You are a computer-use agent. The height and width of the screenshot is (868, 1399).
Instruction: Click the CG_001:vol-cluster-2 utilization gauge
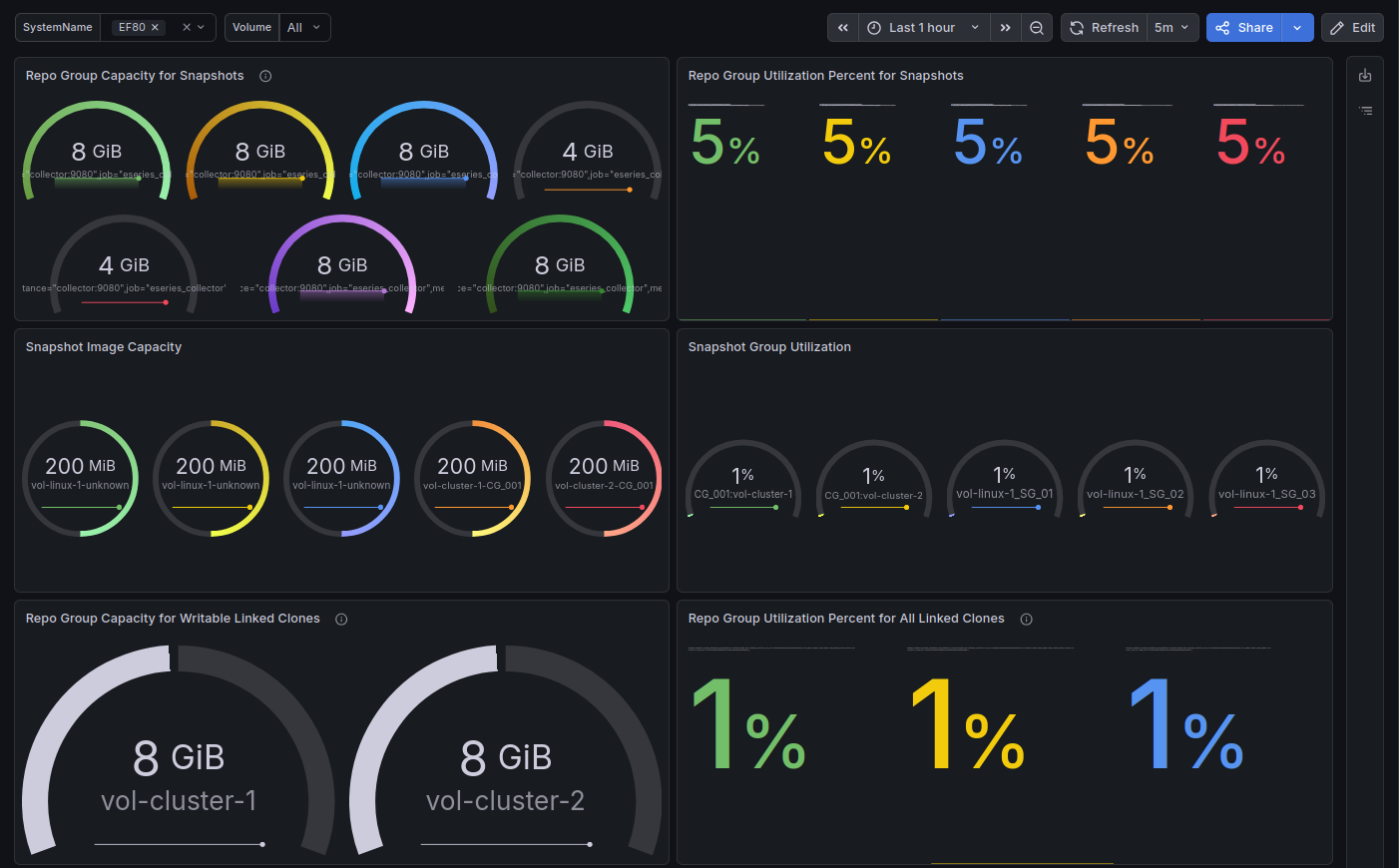pos(874,480)
